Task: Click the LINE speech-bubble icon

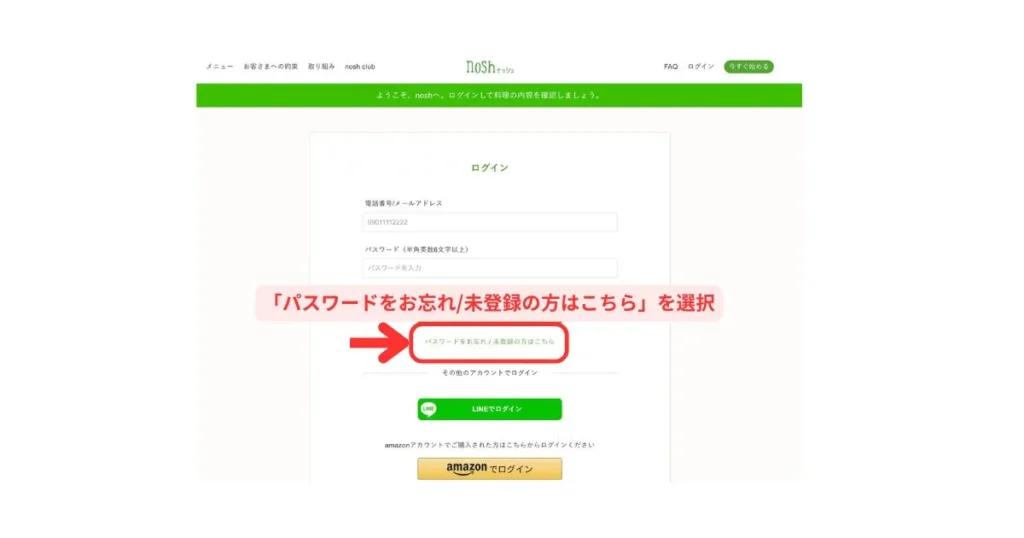Action: click(428, 409)
